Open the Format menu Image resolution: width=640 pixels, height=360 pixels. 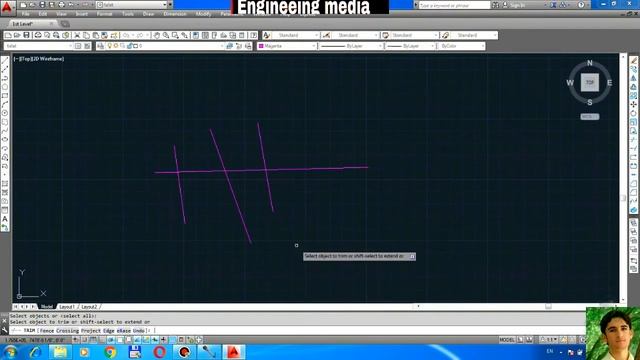coord(104,14)
